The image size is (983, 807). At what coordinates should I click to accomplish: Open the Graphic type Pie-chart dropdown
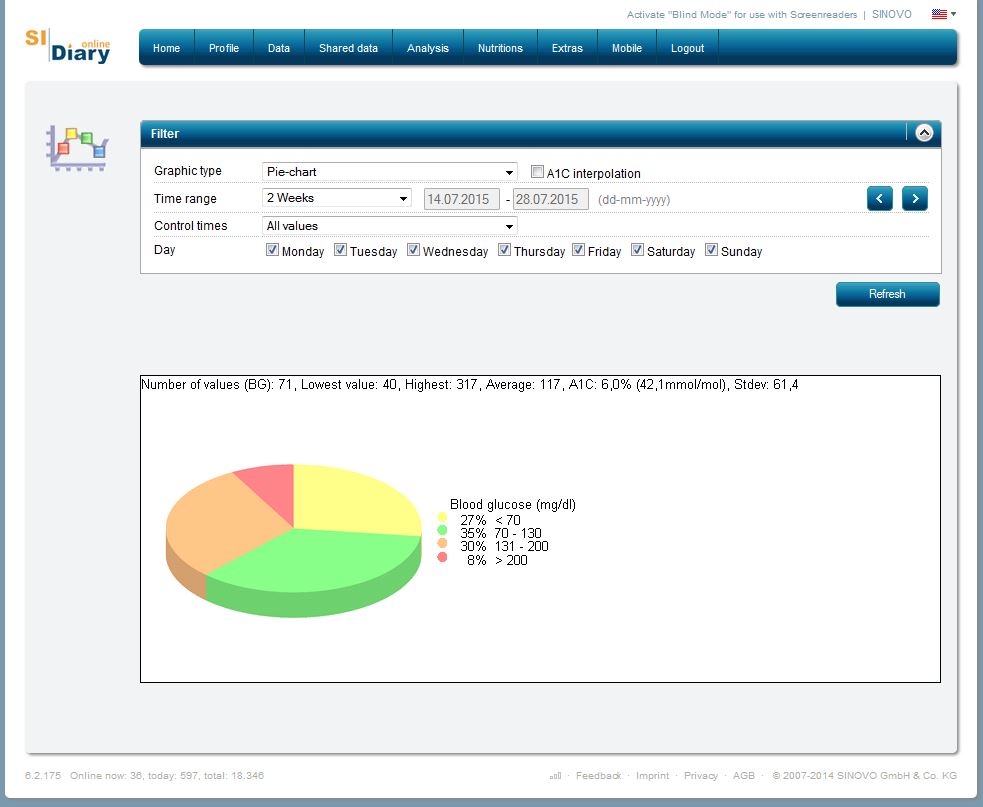click(389, 172)
